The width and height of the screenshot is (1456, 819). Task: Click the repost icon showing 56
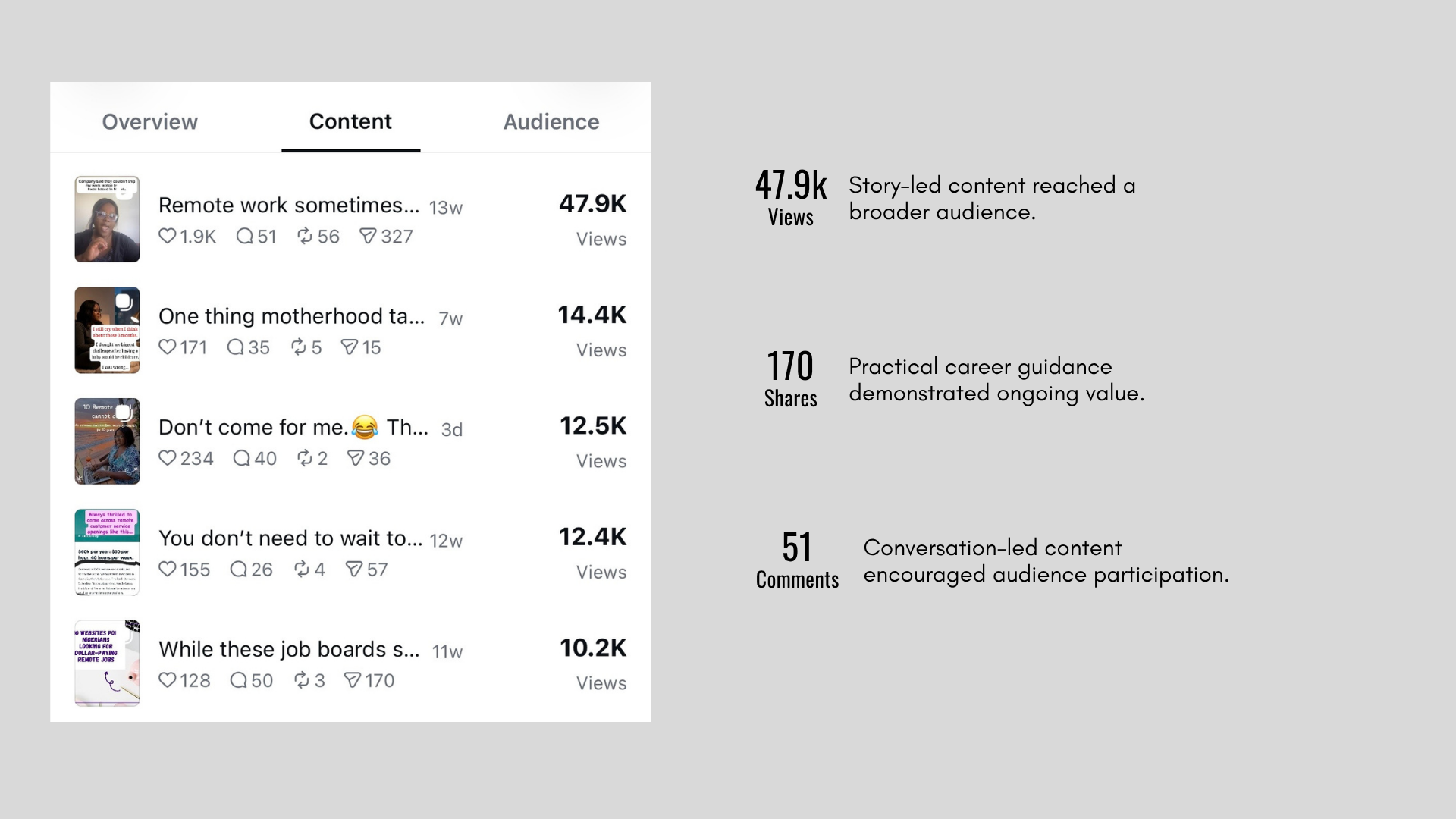[305, 236]
